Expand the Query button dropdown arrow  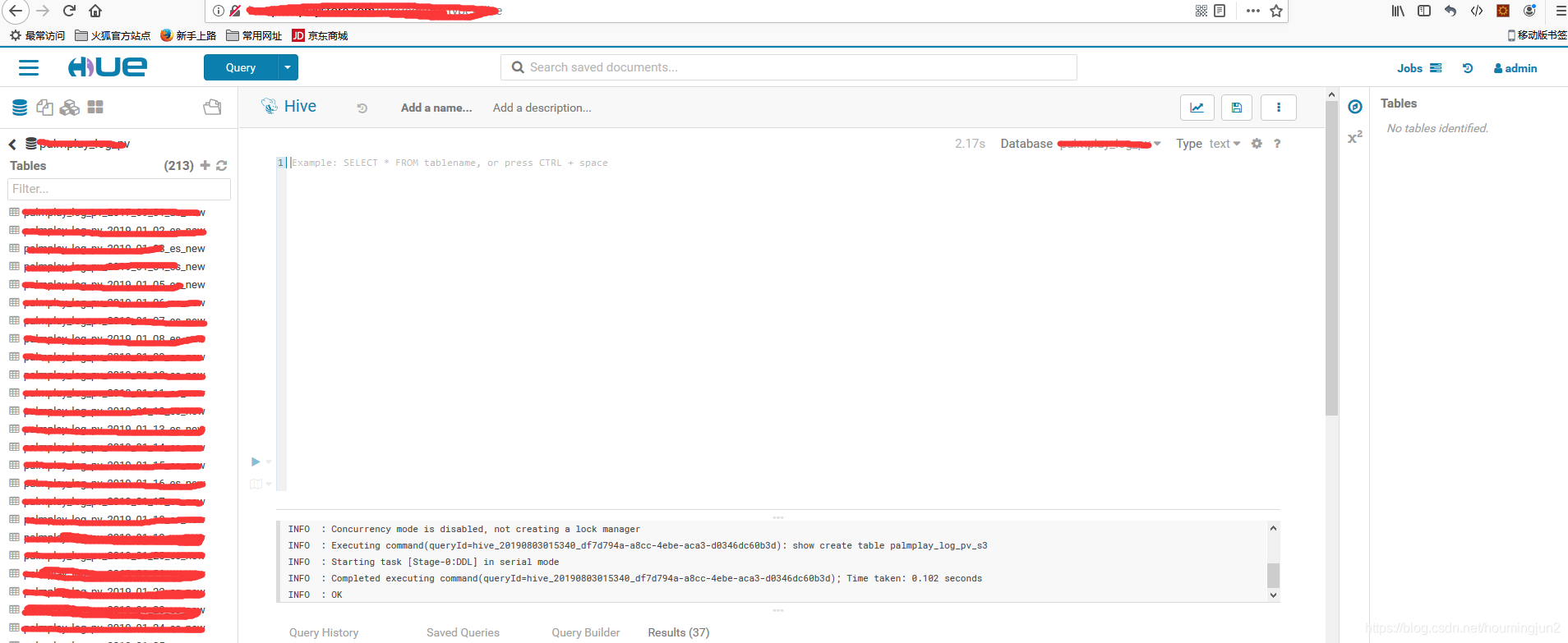288,67
